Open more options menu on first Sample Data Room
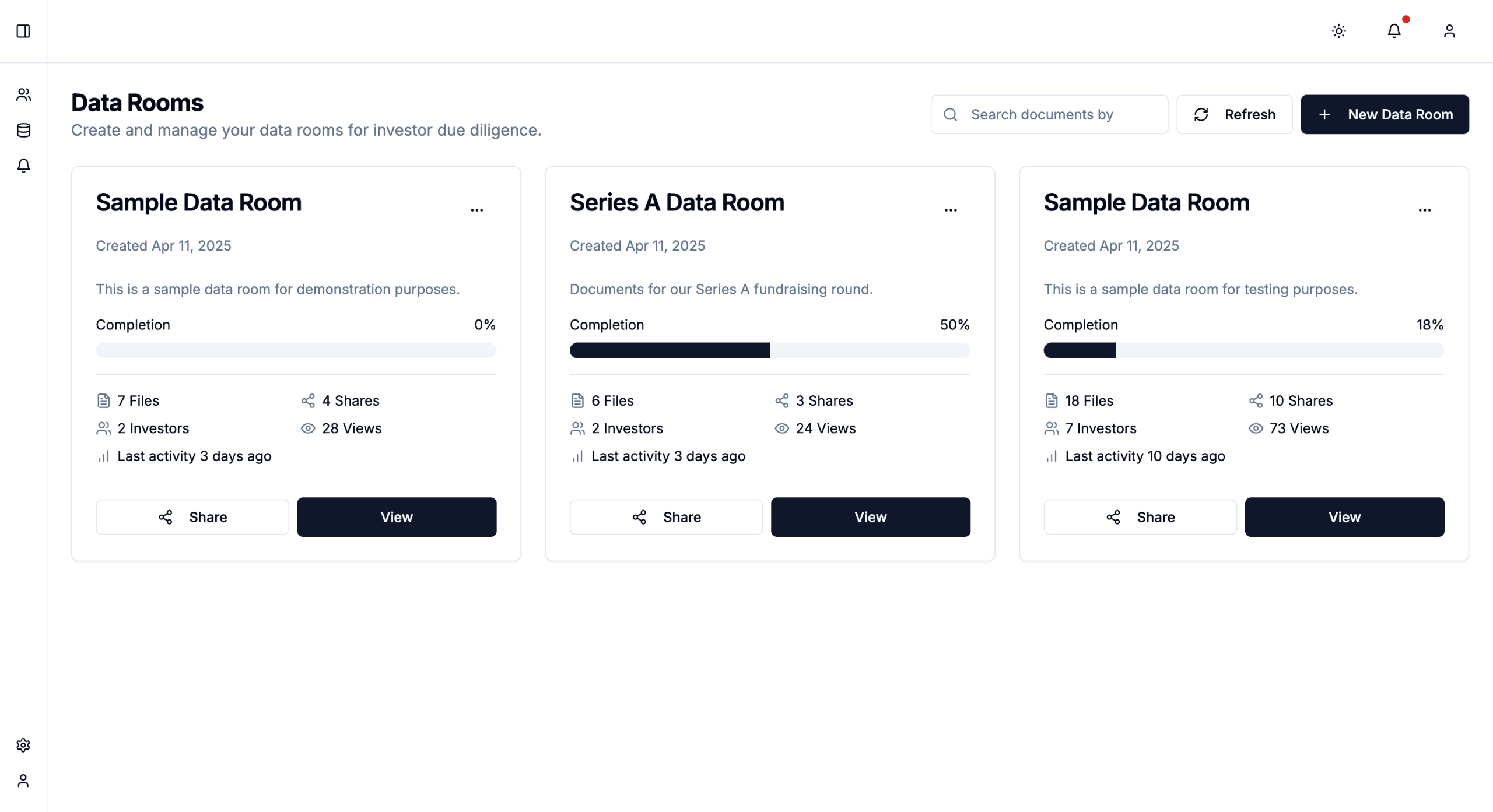The height and width of the screenshot is (812, 1493). click(x=476, y=210)
